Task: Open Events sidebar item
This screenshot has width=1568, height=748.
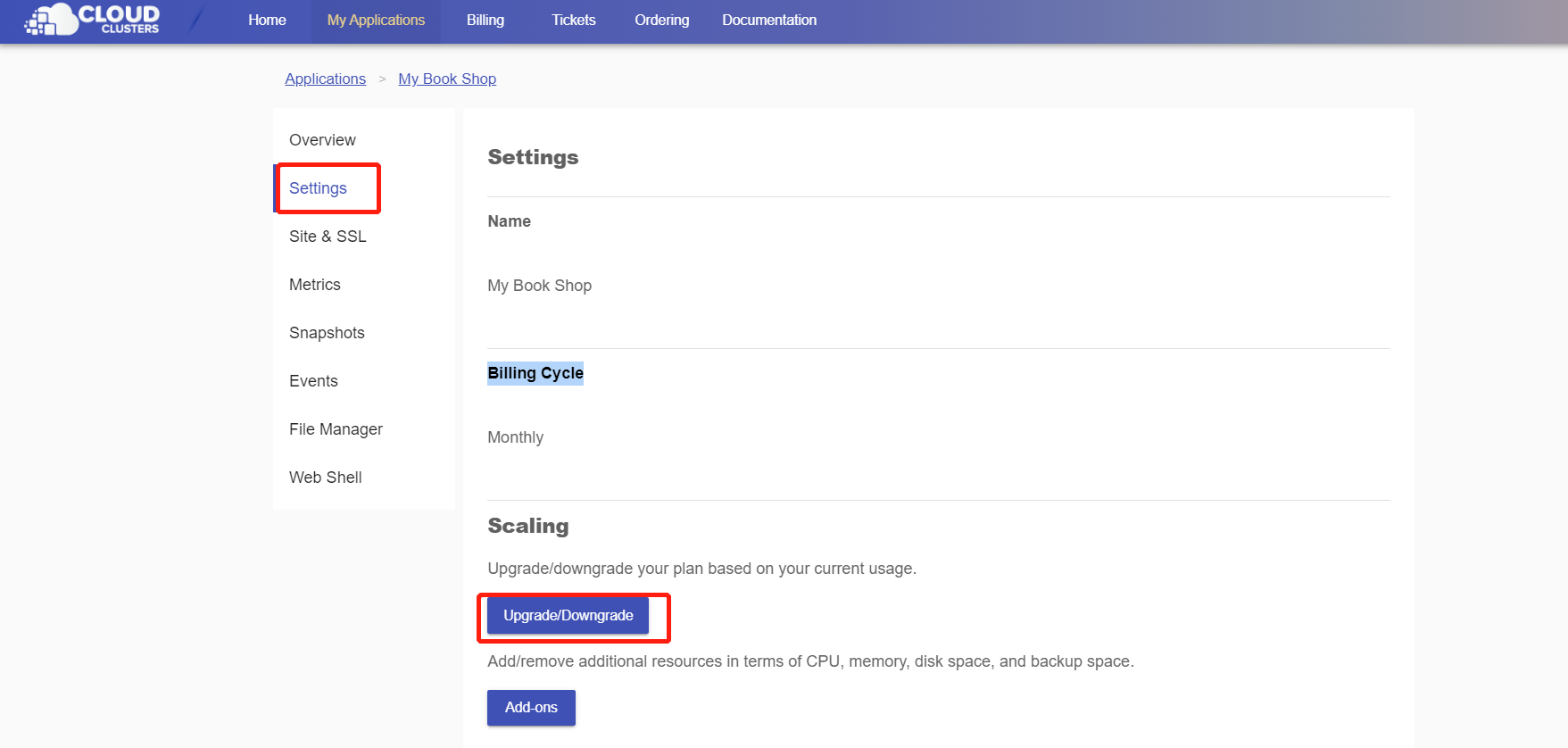Action: [x=364, y=381]
